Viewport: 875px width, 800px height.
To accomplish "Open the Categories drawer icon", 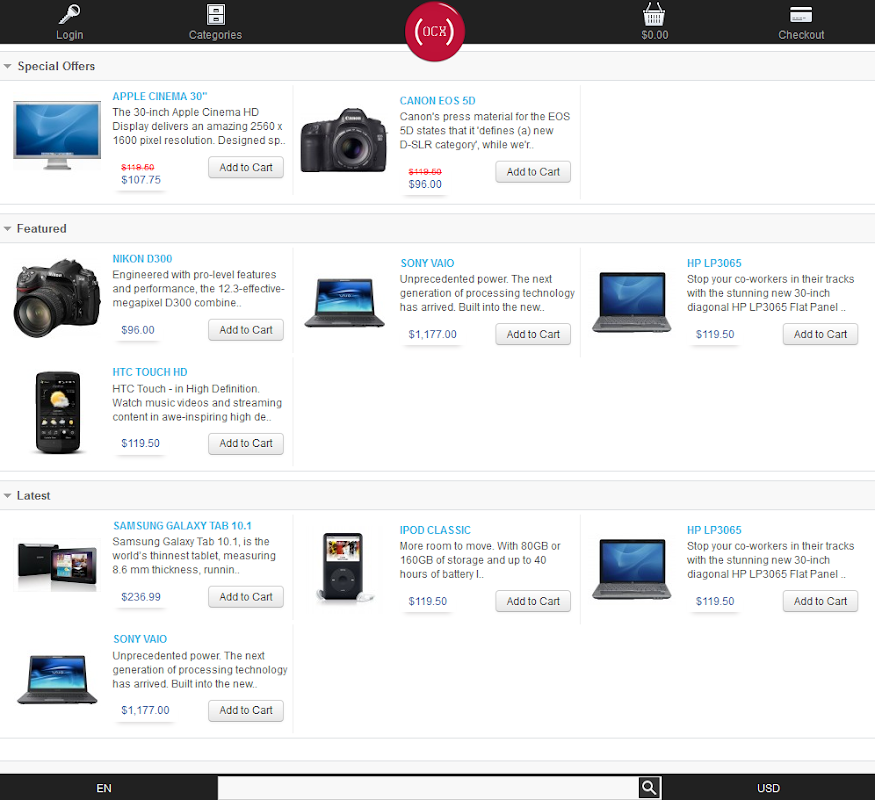I will (215, 15).
